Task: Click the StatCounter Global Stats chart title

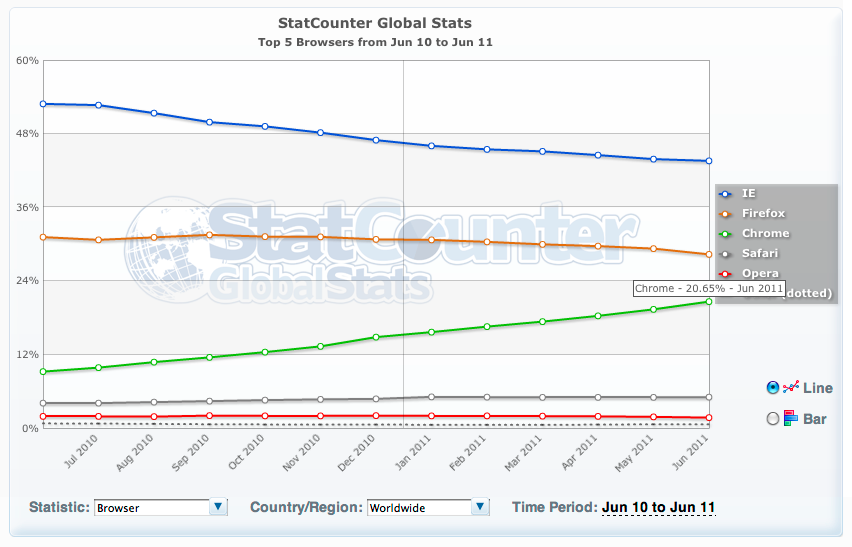Action: 374,22
